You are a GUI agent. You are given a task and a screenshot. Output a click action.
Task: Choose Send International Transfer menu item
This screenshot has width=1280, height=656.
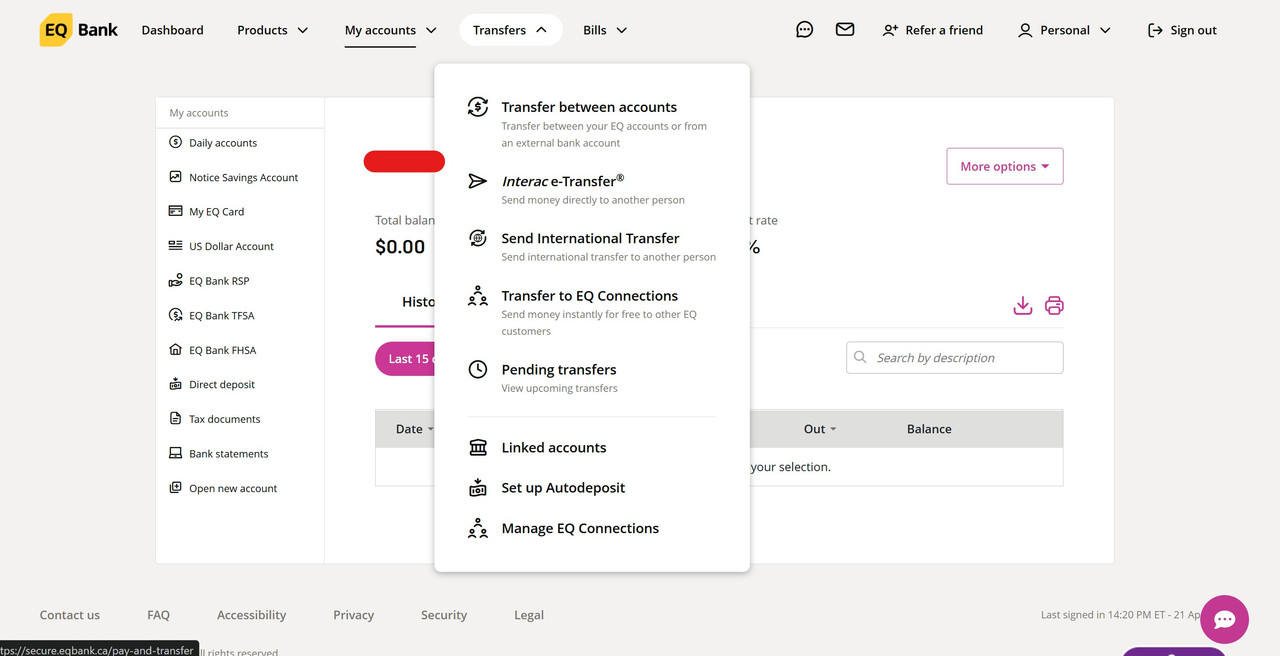592,246
